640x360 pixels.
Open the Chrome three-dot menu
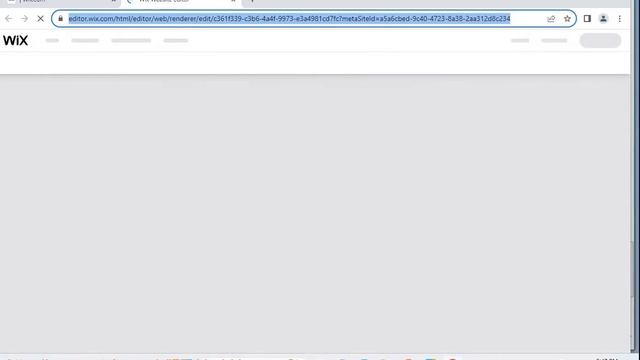click(x=620, y=19)
